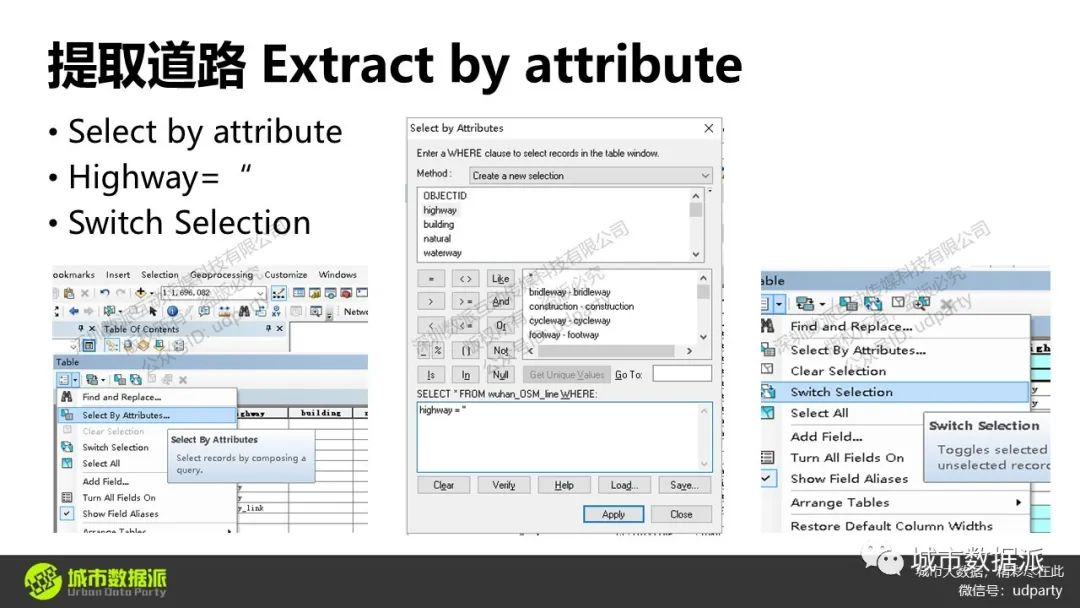Toggle Show Field Aliases check in right menu
The width and height of the screenshot is (1080, 608).
(x=767, y=479)
